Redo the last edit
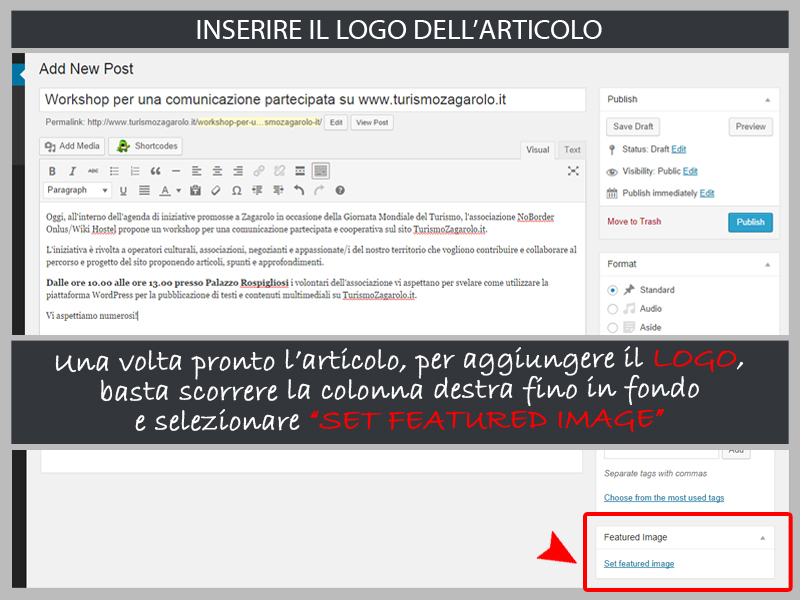The image size is (800, 600). click(x=319, y=190)
